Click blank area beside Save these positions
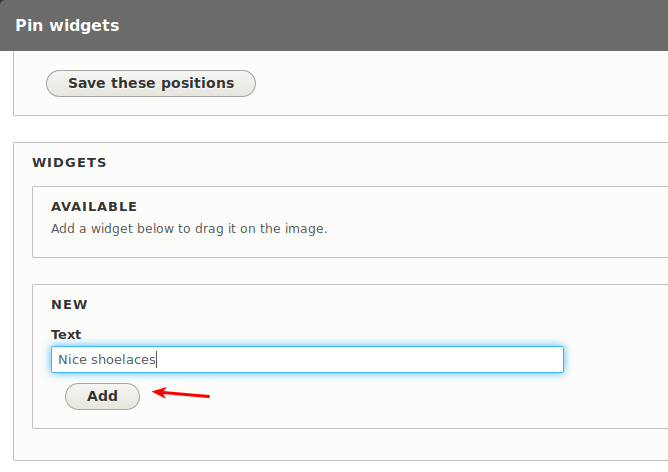Screen dimensions: 668x472 426,83
